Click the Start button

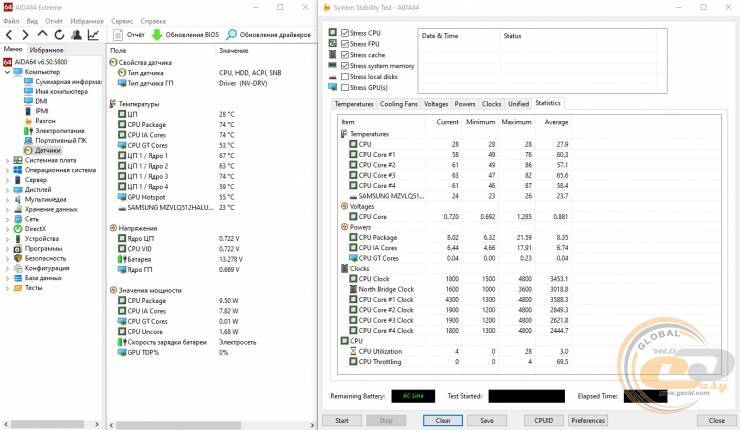pos(342,420)
